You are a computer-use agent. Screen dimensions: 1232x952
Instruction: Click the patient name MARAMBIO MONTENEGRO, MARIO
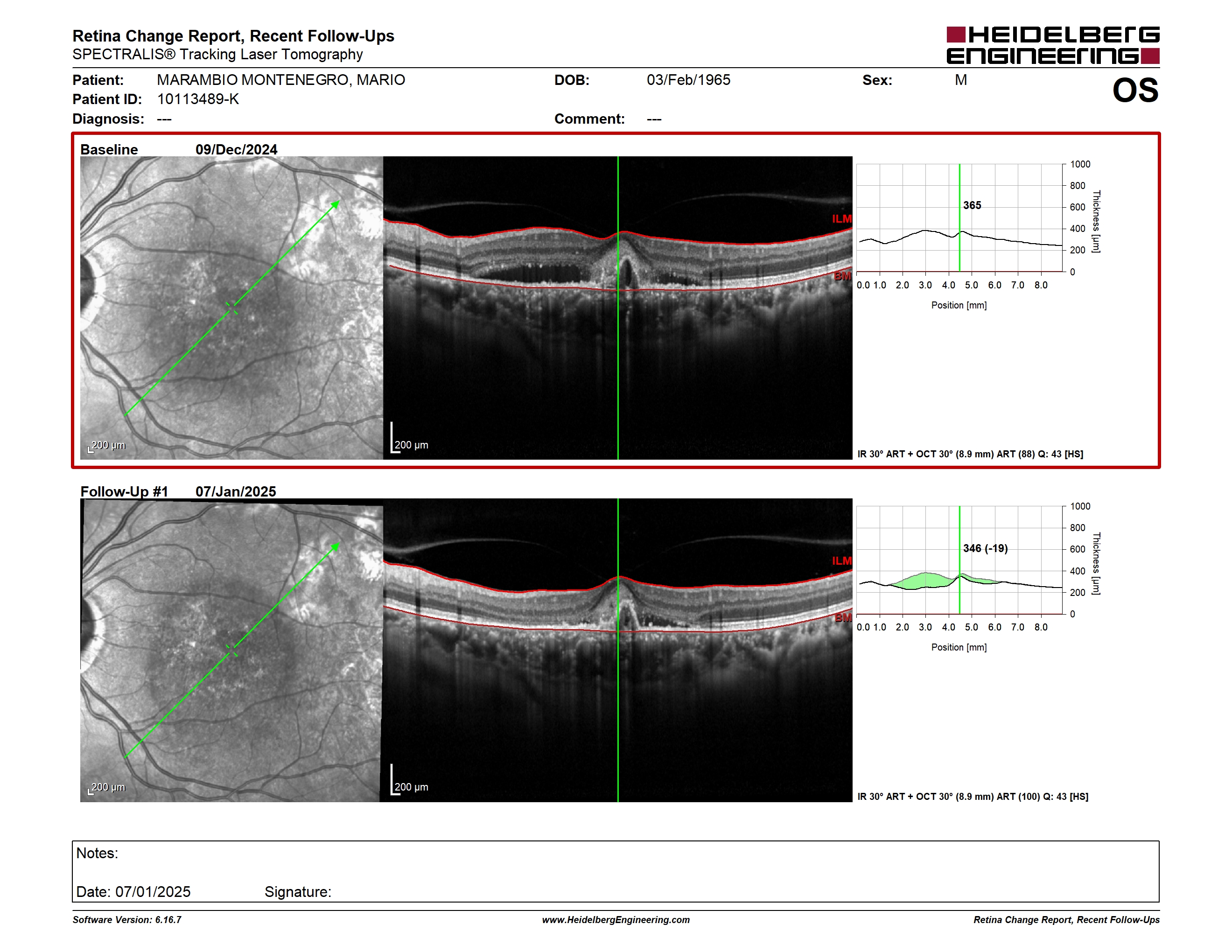[x=281, y=80]
